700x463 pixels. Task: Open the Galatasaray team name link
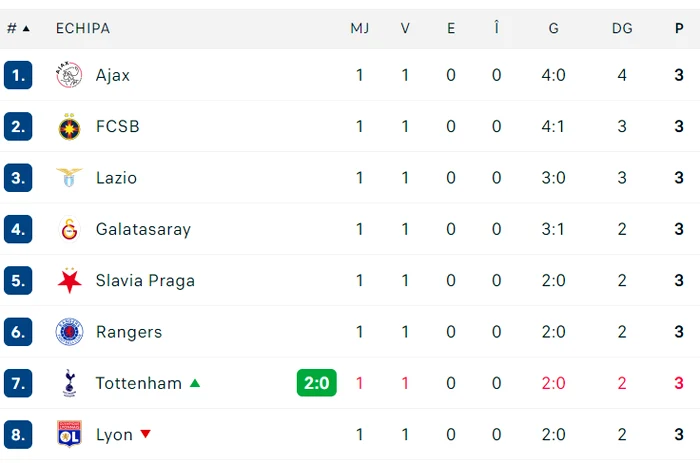pyautogui.click(x=143, y=229)
